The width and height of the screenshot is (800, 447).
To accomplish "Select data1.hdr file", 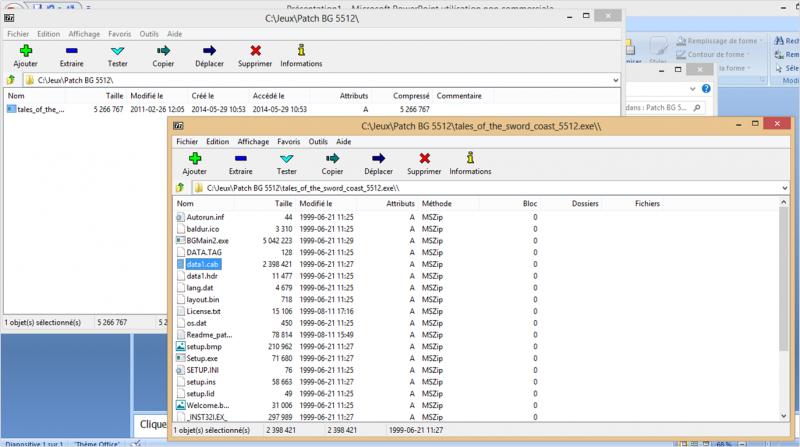I will (x=202, y=276).
